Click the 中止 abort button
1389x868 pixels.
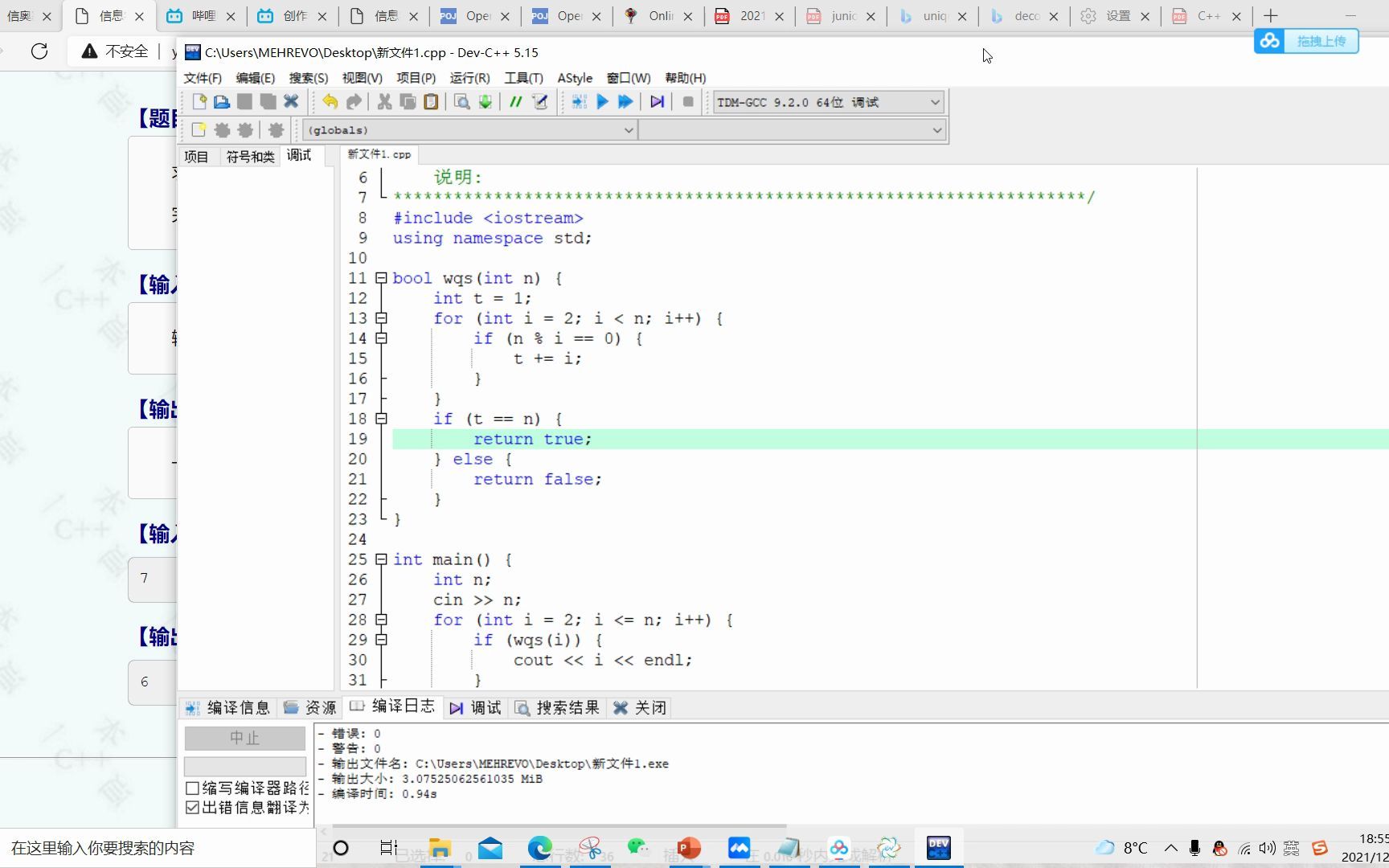pyautogui.click(x=244, y=738)
